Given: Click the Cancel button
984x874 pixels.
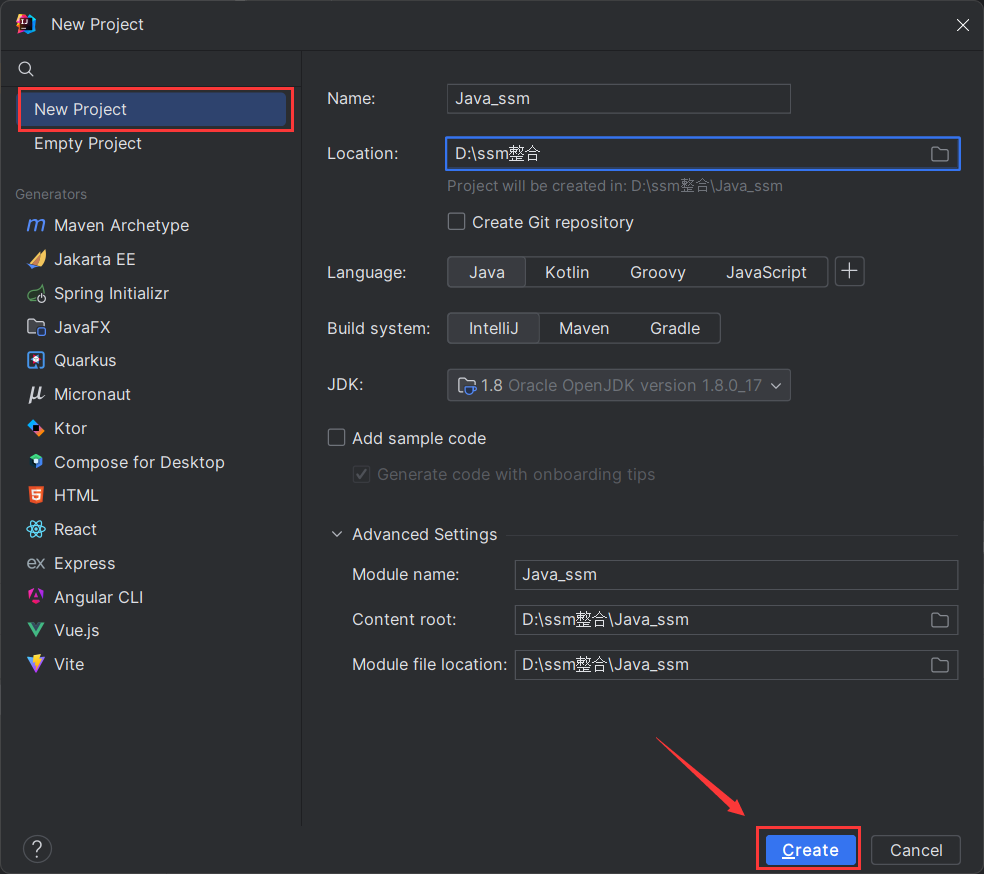Looking at the screenshot, I should coord(915,850).
